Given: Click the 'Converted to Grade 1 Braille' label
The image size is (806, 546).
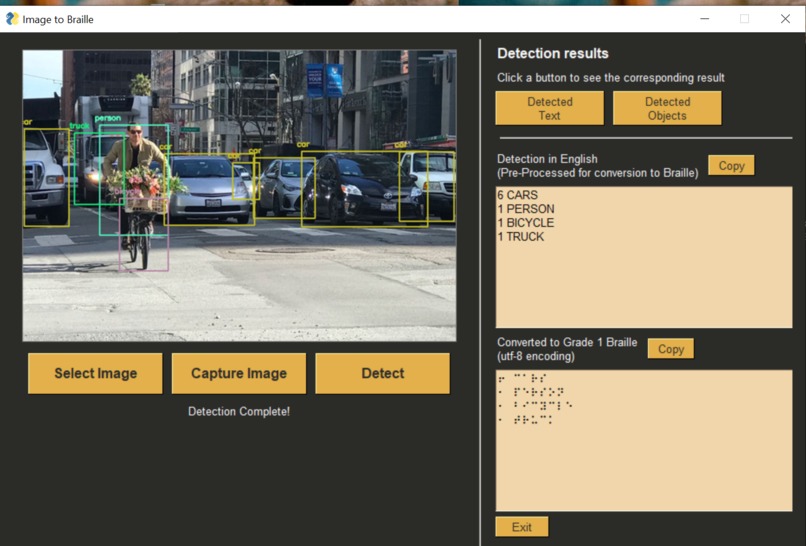Looking at the screenshot, I should pos(567,342).
